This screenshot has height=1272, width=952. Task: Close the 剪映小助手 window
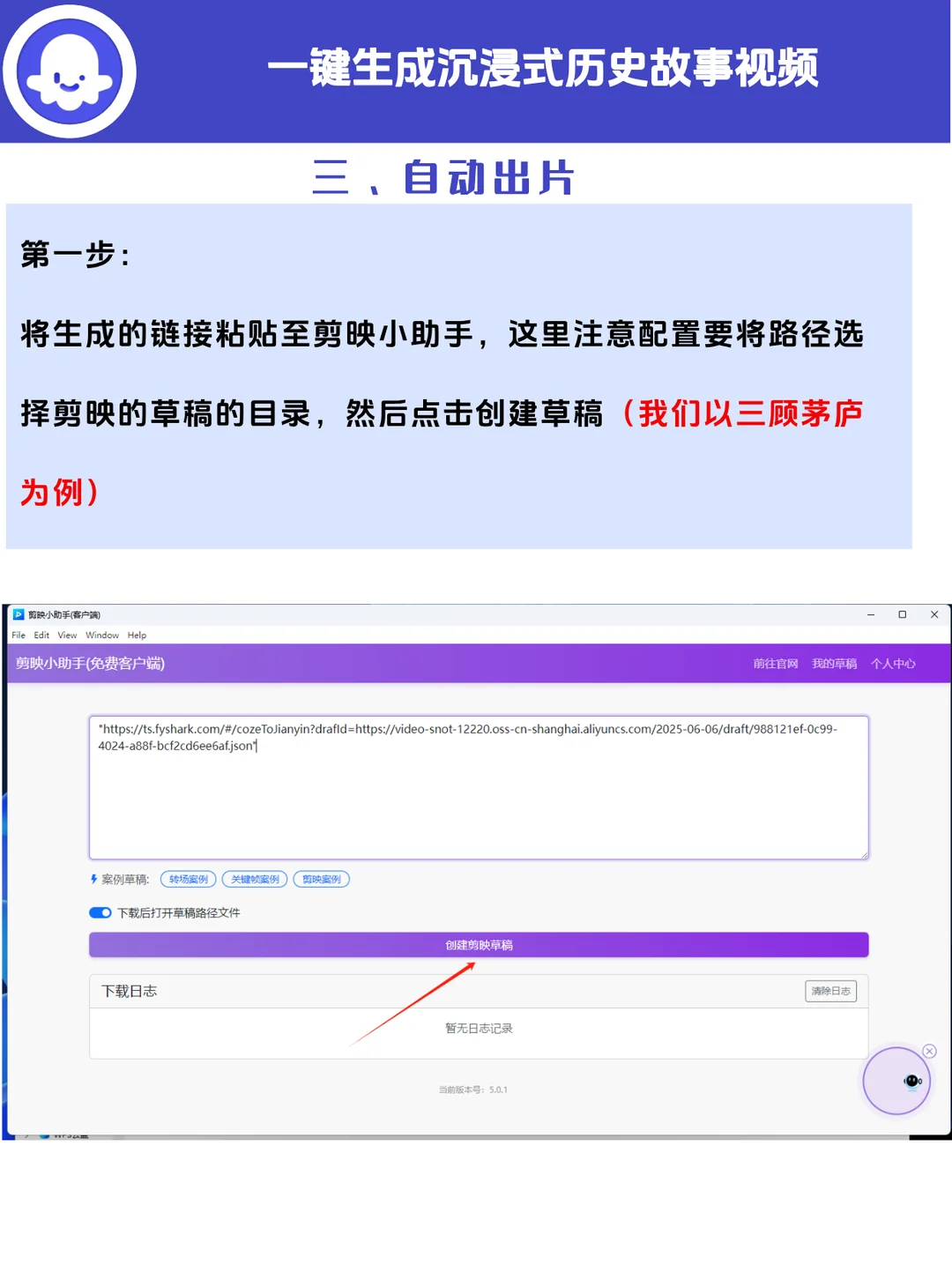pyautogui.click(x=934, y=614)
